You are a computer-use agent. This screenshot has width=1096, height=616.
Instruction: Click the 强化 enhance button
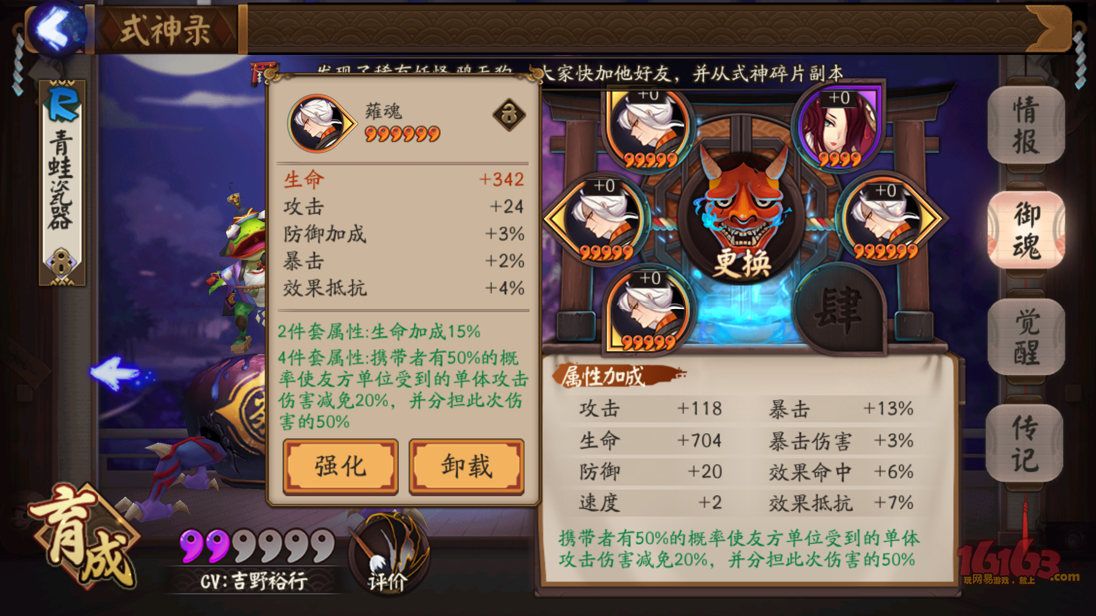coord(340,466)
